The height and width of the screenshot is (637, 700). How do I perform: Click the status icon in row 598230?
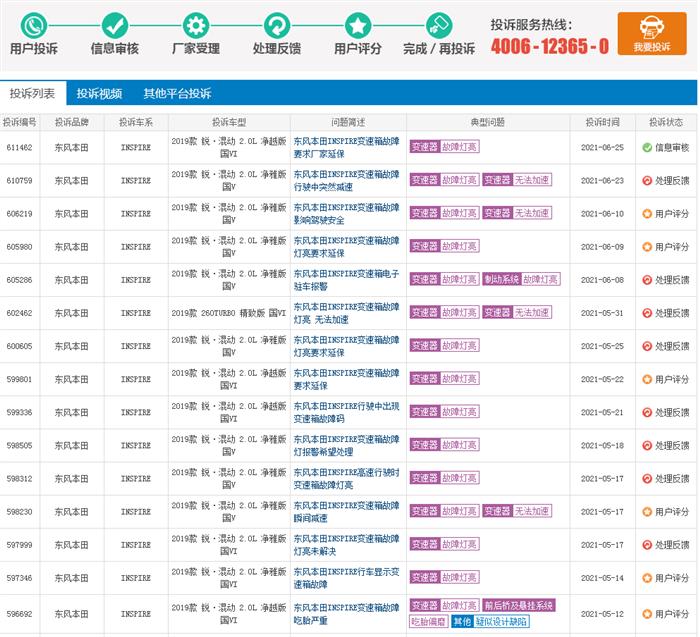647,512
